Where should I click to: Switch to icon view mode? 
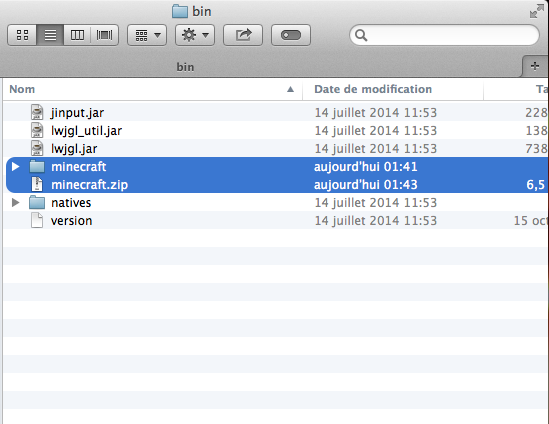pyautogui.click(x=22, y=35)
